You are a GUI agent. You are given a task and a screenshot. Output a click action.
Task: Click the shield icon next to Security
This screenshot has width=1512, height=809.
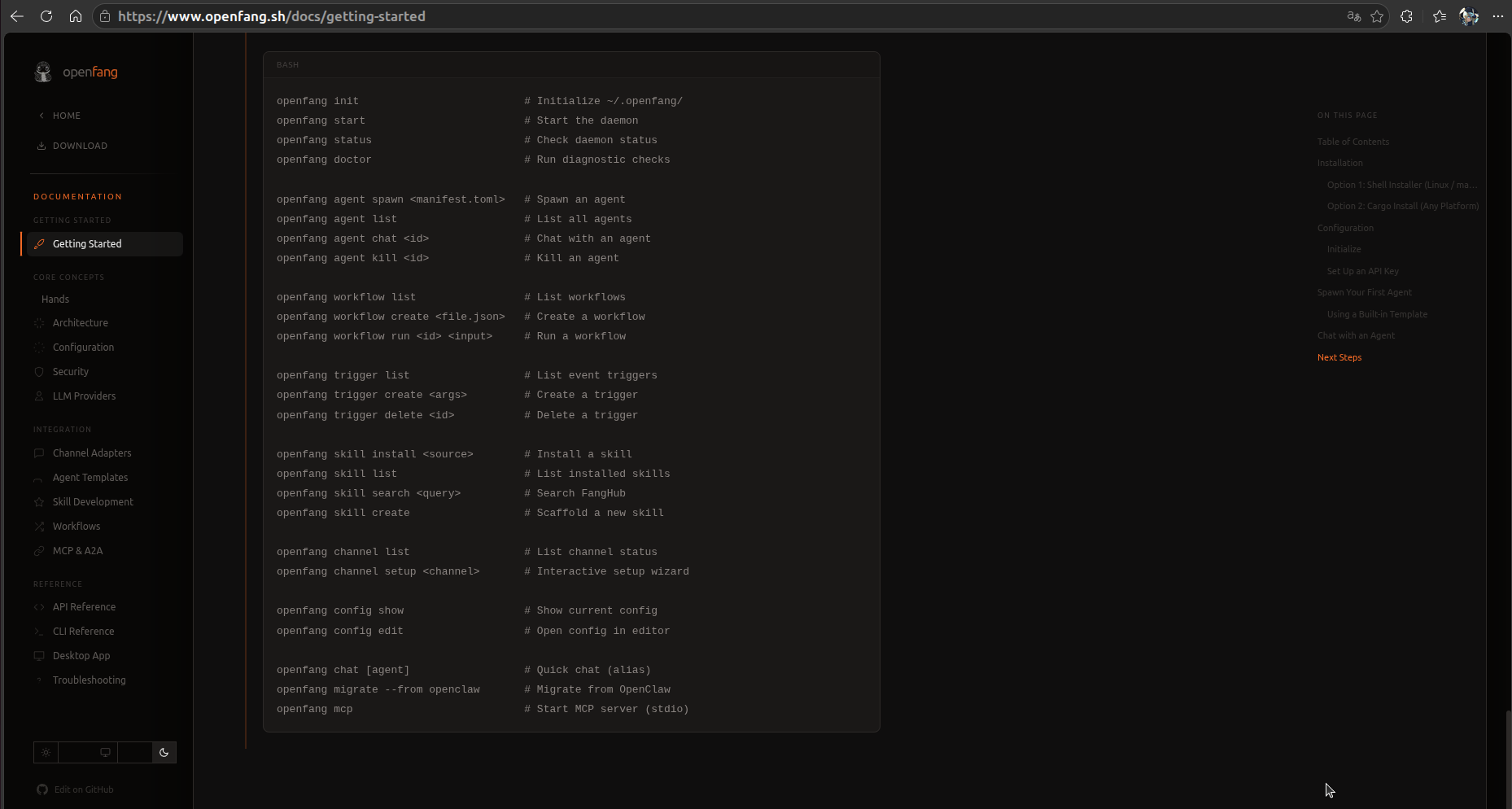(x=39, y=372)
